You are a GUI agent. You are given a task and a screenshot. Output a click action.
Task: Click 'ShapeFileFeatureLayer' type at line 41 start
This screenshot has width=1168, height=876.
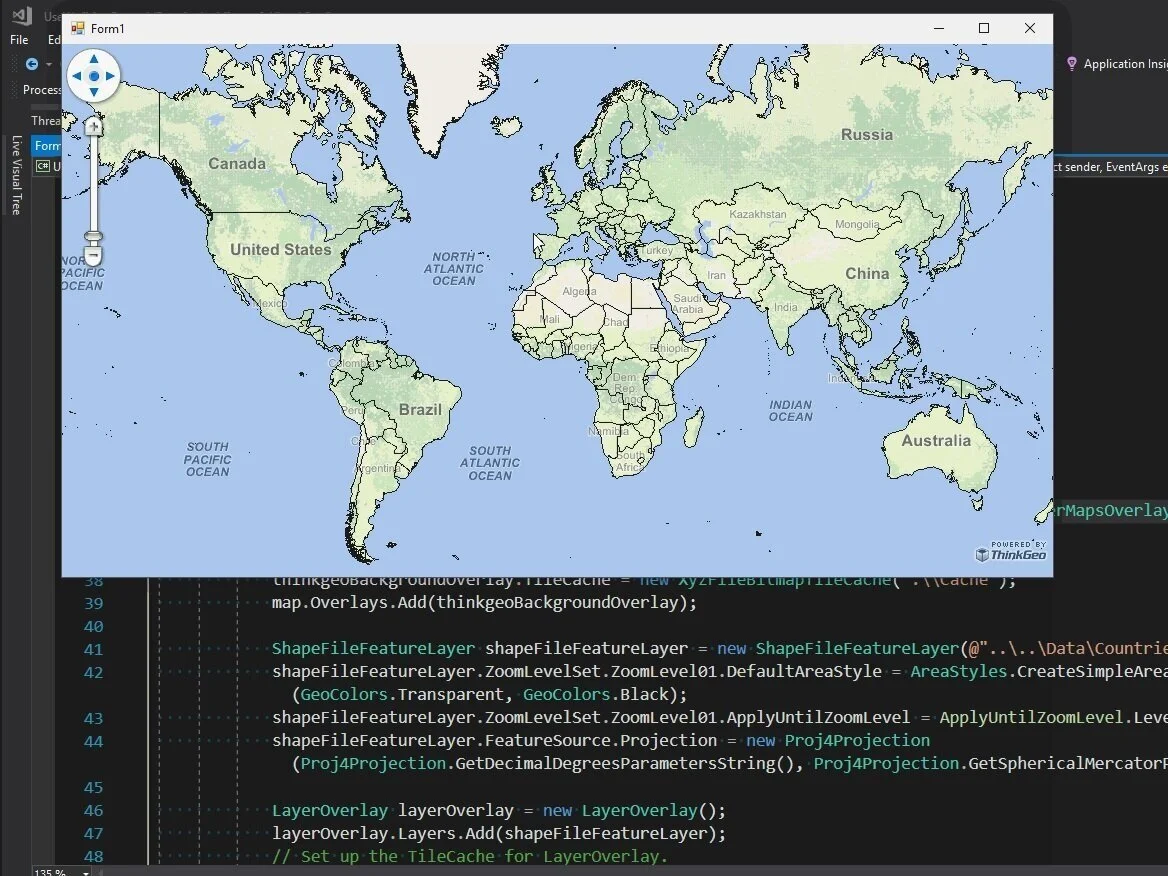pos(373,649)
